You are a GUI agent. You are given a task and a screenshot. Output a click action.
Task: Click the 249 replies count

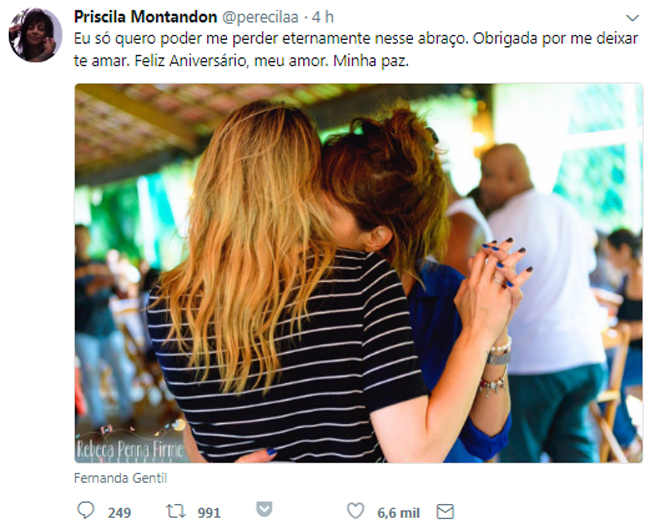pos(119,513)
